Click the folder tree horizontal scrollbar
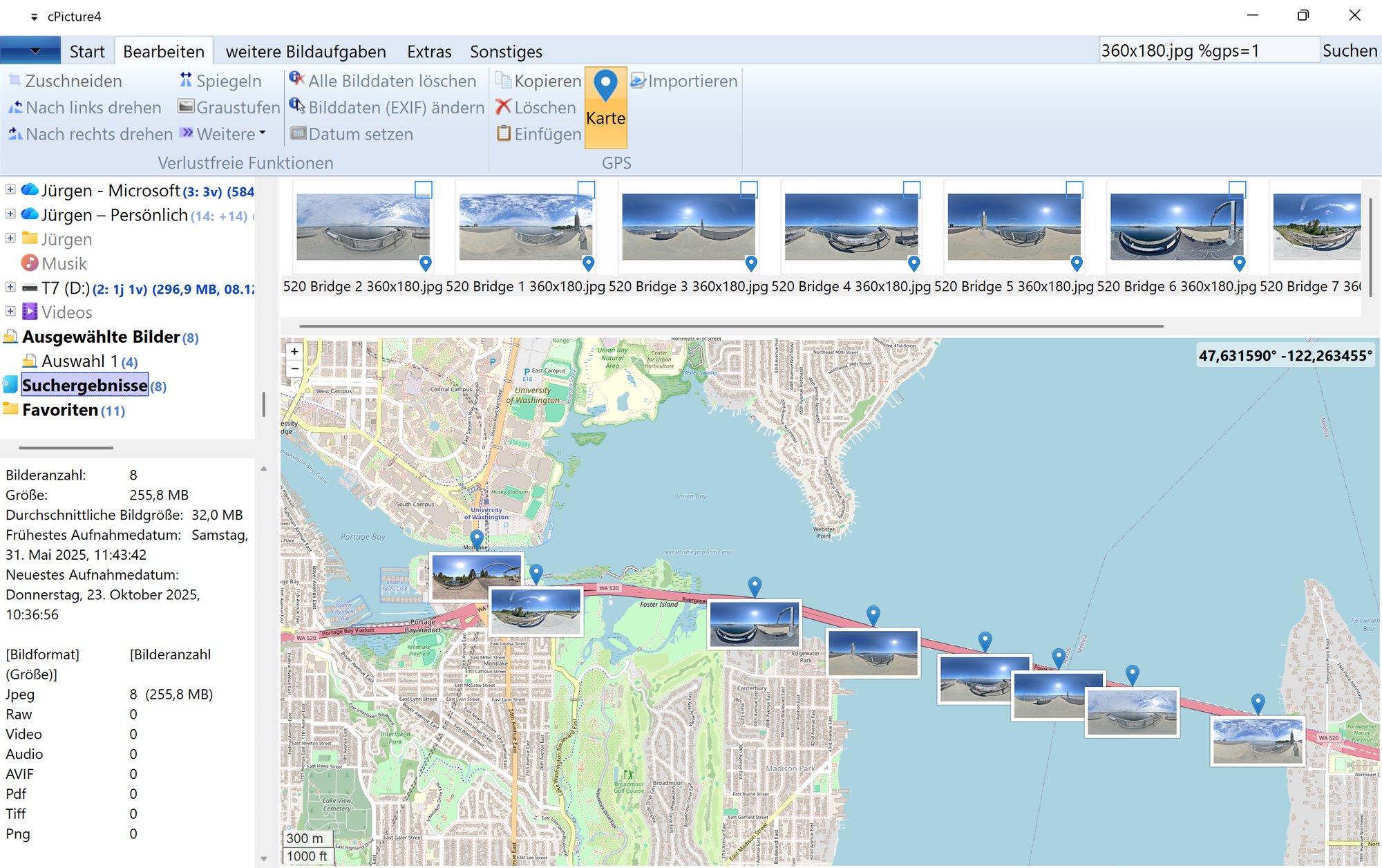The height and width of the screenshot is (868, 1382). pyautogui.click(x=66, y=448)
